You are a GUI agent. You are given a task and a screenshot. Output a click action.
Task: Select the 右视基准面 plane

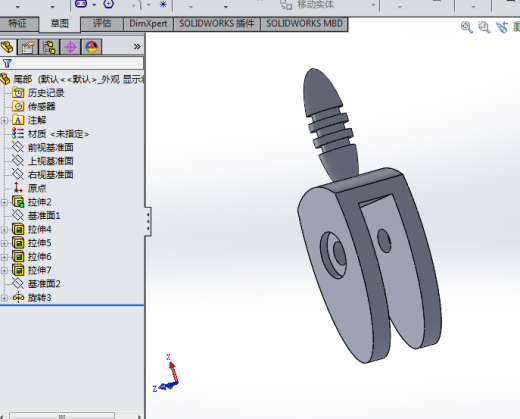pos(50,175)
